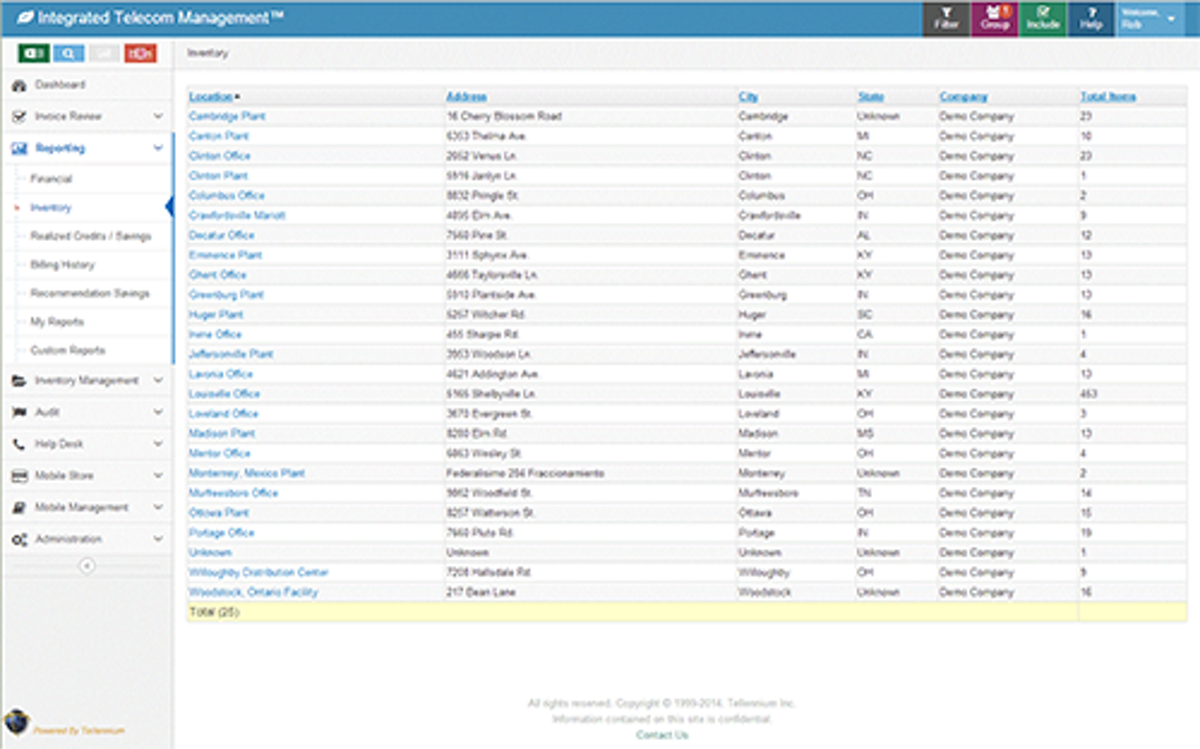The width and height of the screenshot is (1200, 749).
Task: Click the Inventory Management folder icon
Action: pos(19,381)
